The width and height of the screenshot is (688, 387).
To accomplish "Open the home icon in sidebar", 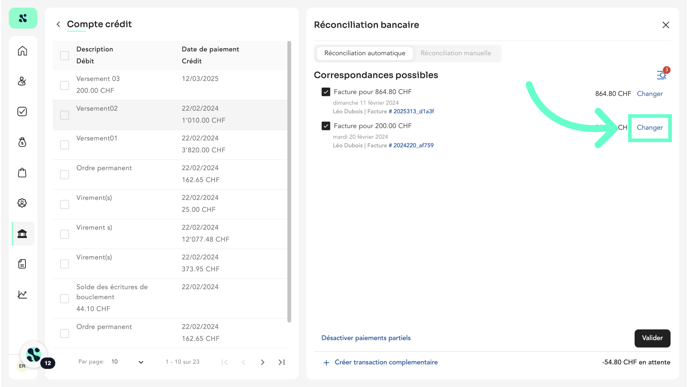I will pyautogui.click(x=22, y=51).
